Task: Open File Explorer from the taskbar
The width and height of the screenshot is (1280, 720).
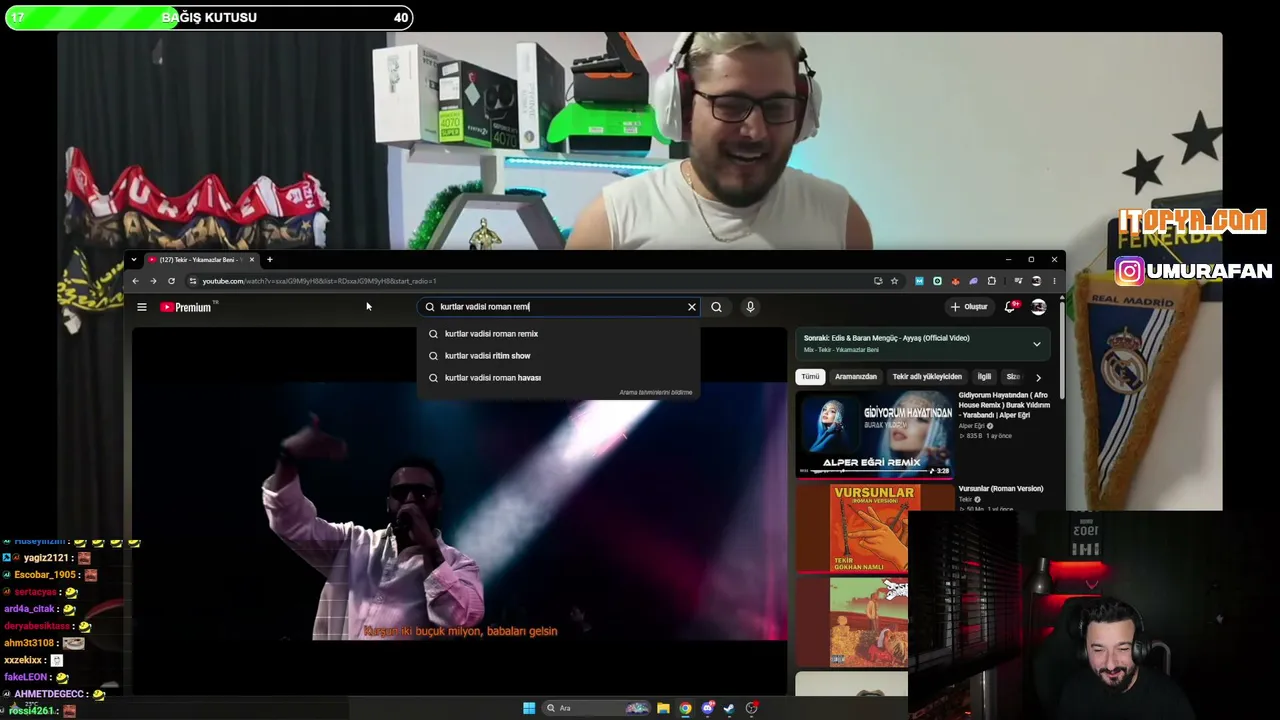Action: click(663, 708)
